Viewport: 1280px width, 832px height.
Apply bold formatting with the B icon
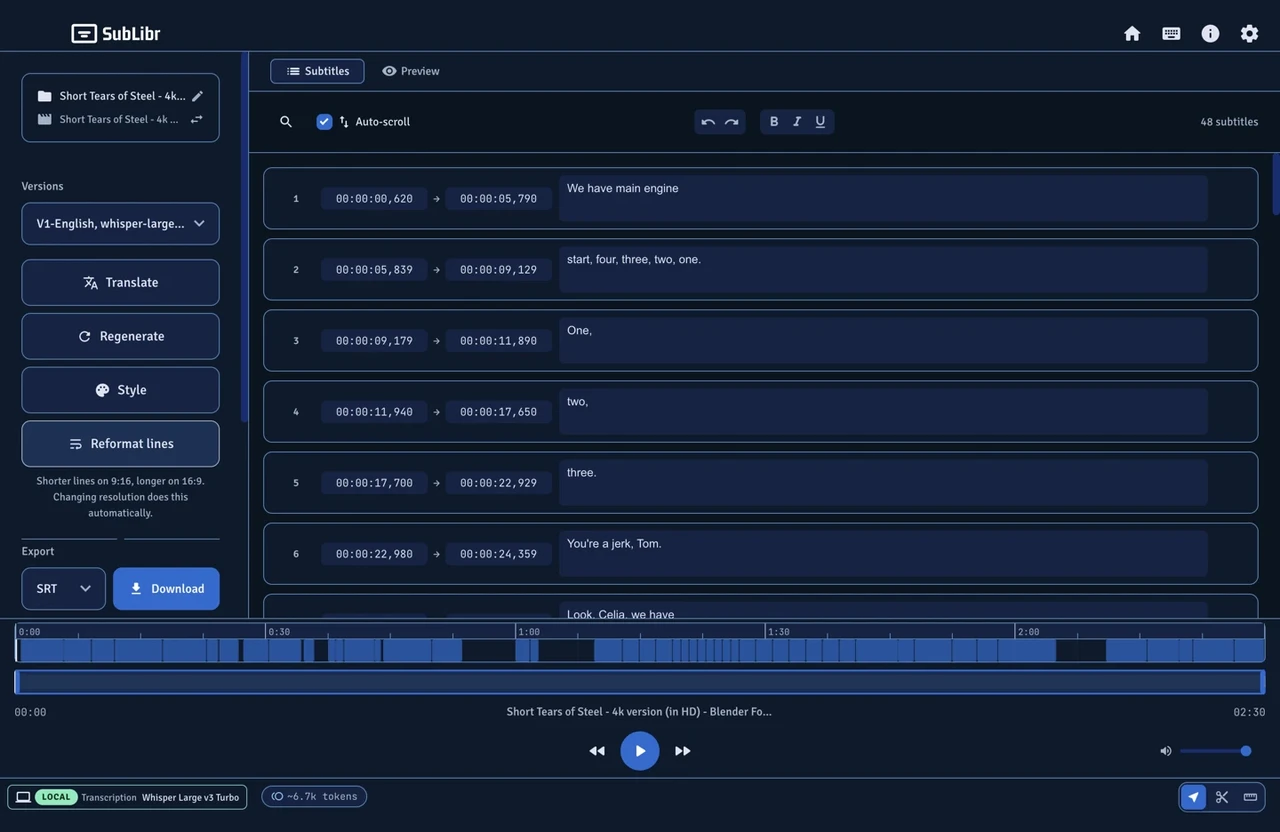pyautogui.click(x=774, y=122)
